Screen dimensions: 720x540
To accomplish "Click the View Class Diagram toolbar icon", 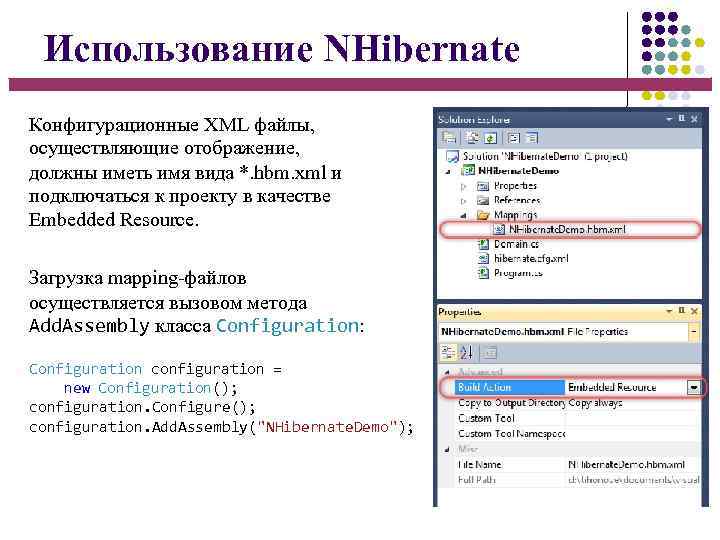I will [532, 137].
